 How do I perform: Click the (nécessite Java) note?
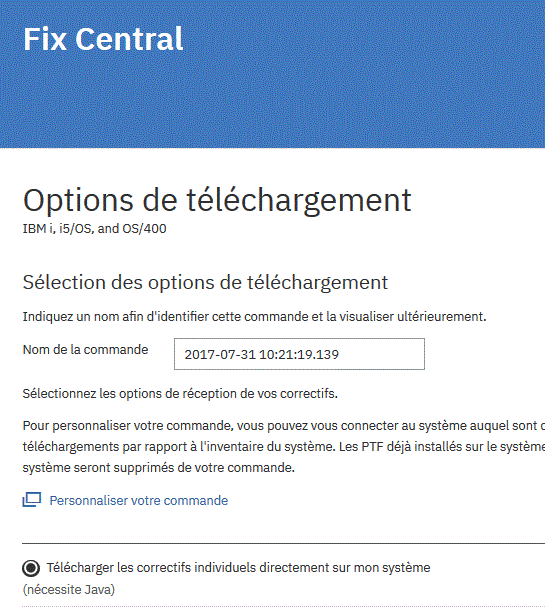point(69,590)
